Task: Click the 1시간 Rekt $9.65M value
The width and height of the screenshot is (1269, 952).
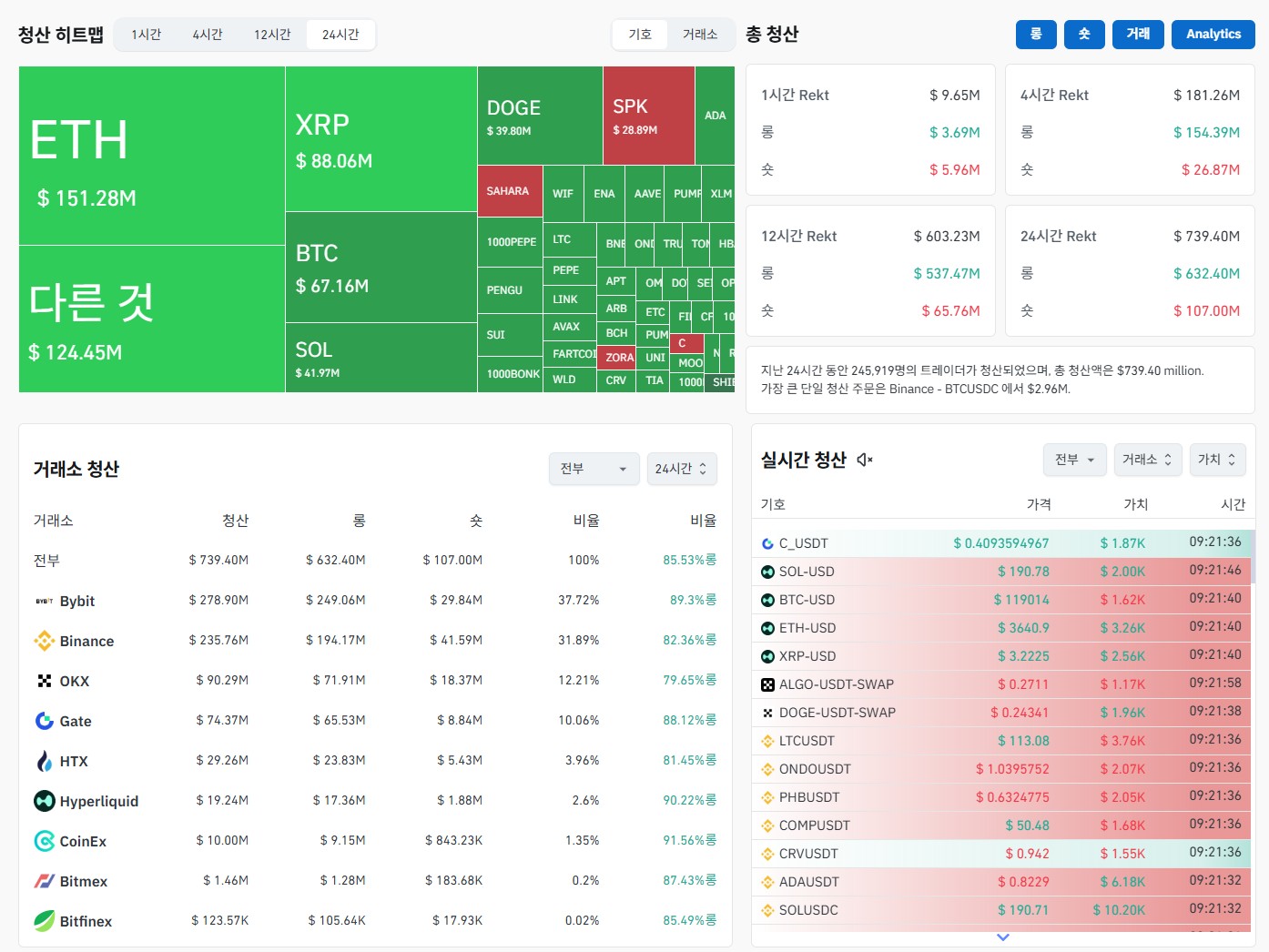Action: (955, 95)
